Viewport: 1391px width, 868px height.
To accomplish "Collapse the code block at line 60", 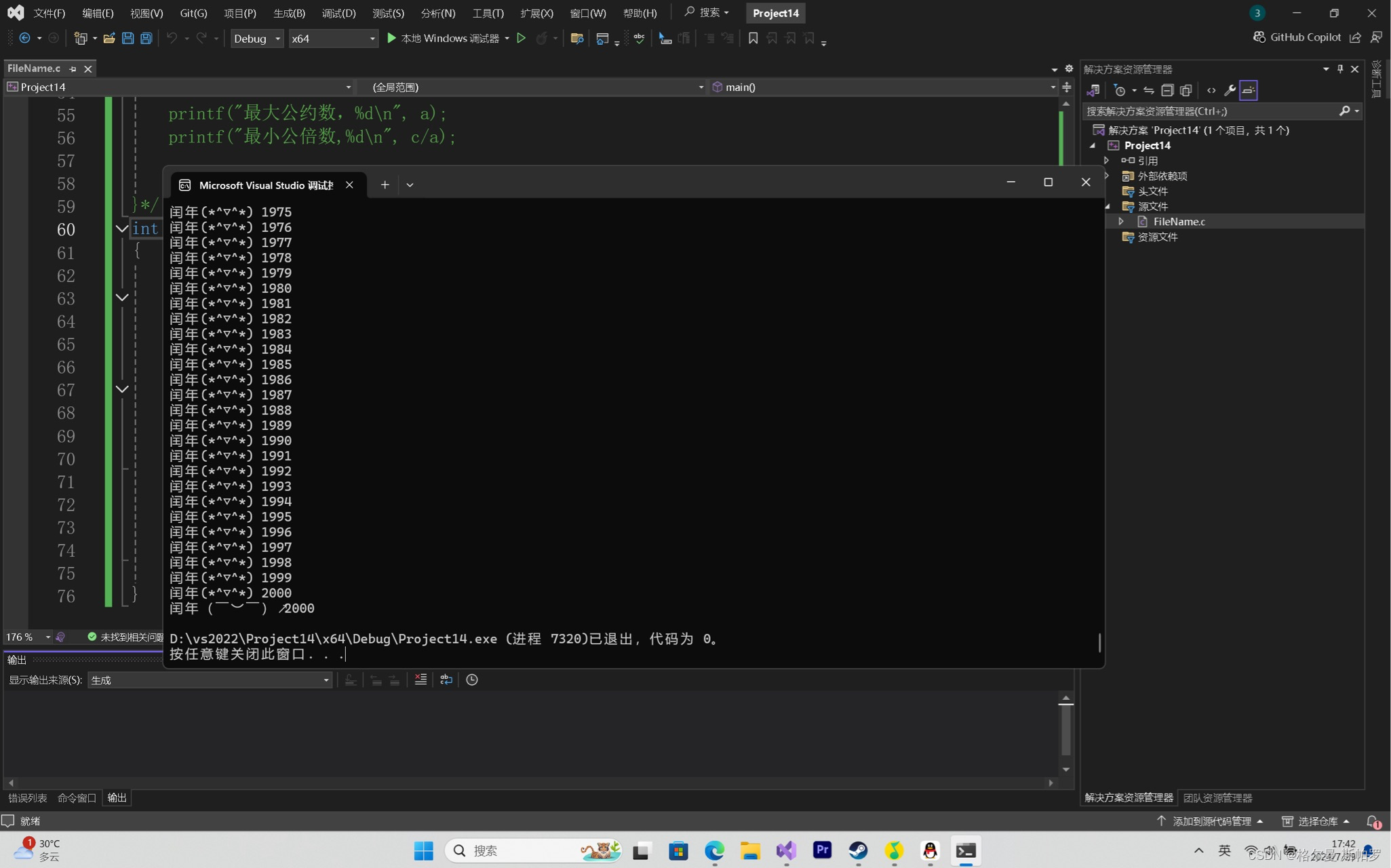I will click(x=122, y=229).
